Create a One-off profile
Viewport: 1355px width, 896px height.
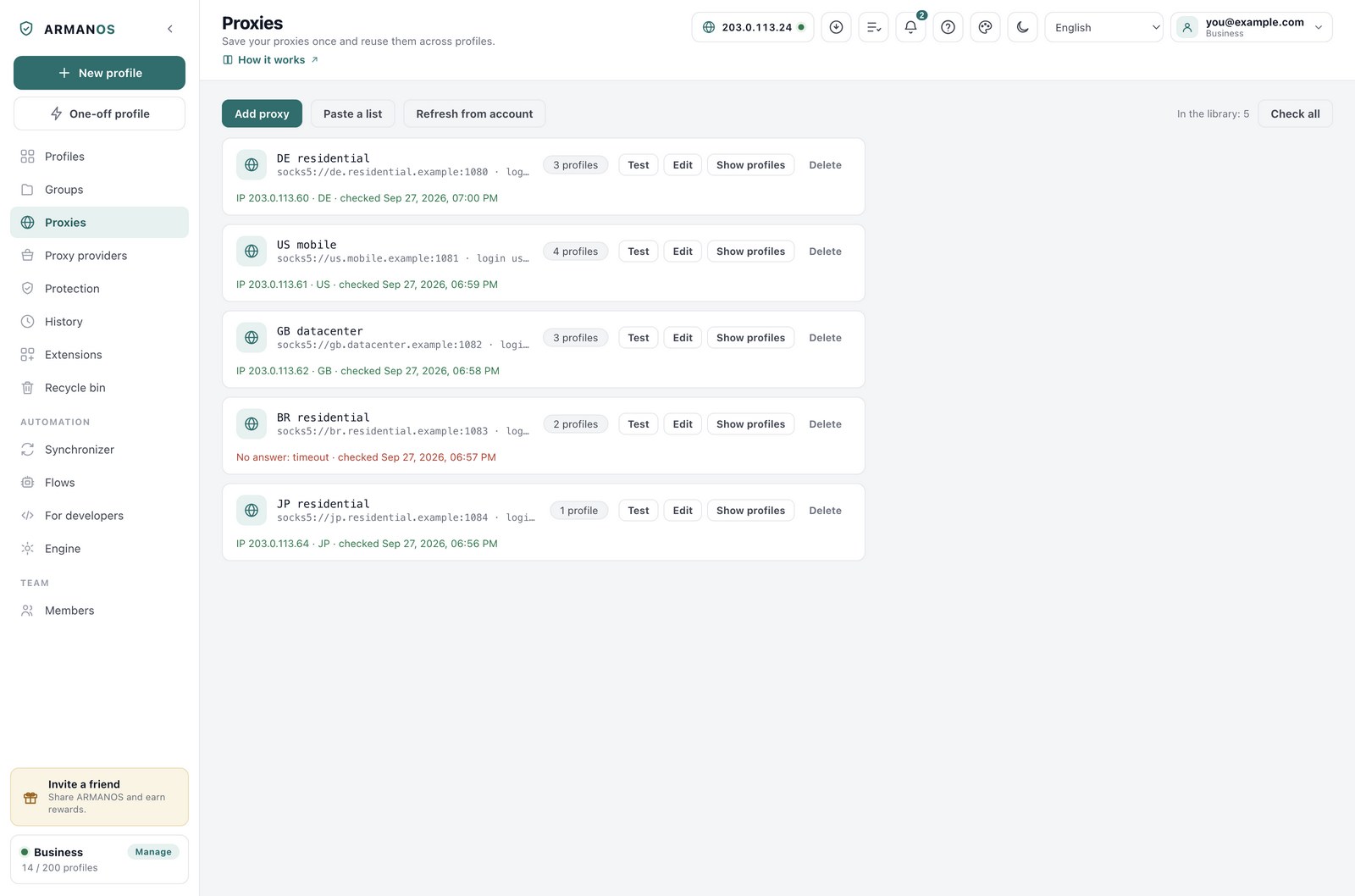(x=99, y=113)
